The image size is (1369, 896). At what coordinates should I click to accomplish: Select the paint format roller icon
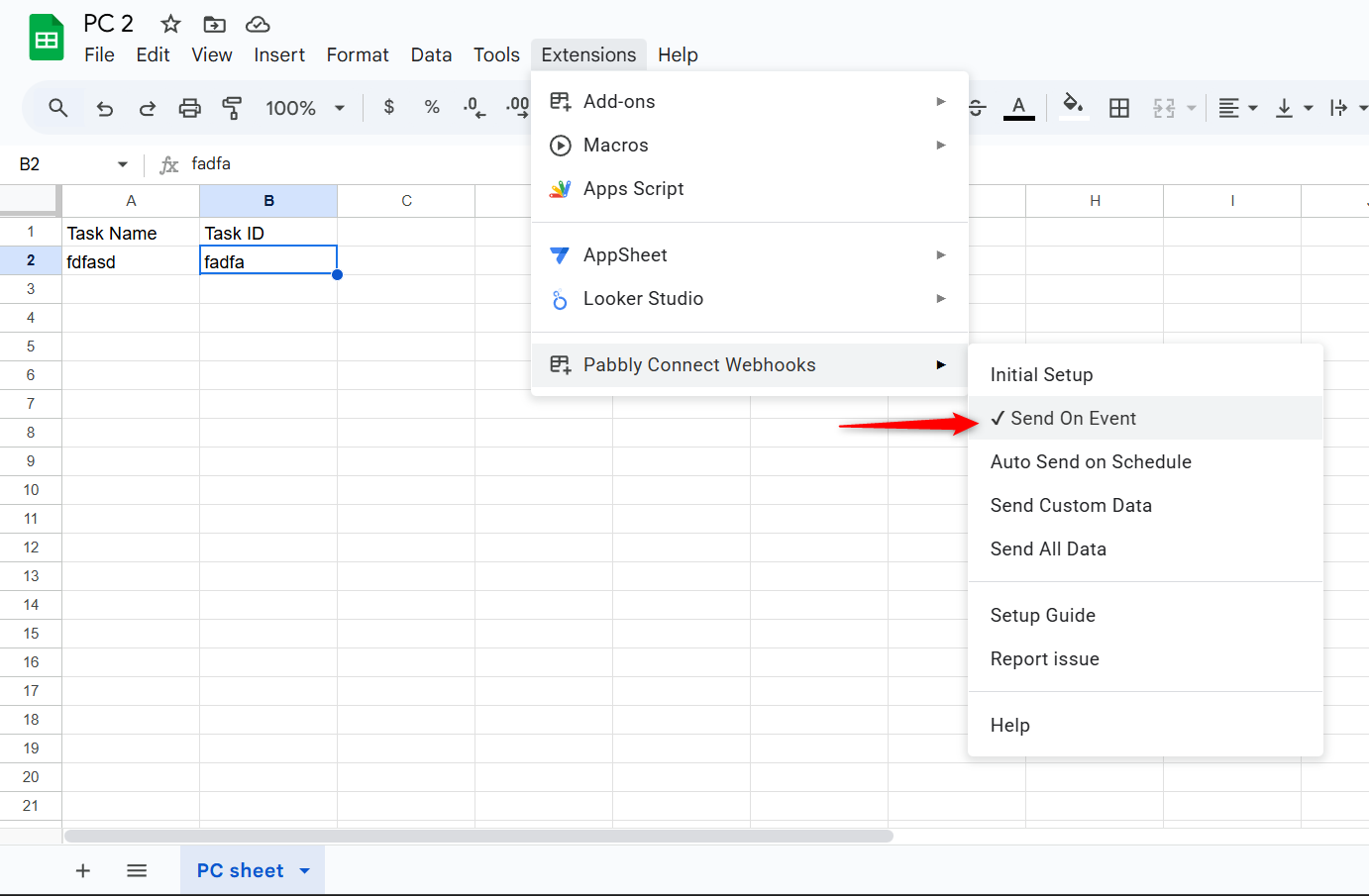click(232, 108)
